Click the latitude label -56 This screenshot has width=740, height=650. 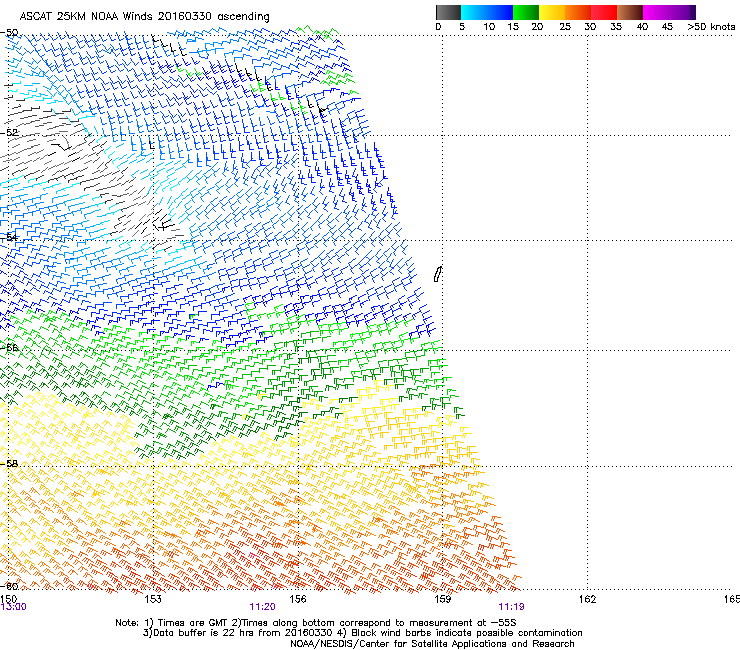[x=9, y=348]
